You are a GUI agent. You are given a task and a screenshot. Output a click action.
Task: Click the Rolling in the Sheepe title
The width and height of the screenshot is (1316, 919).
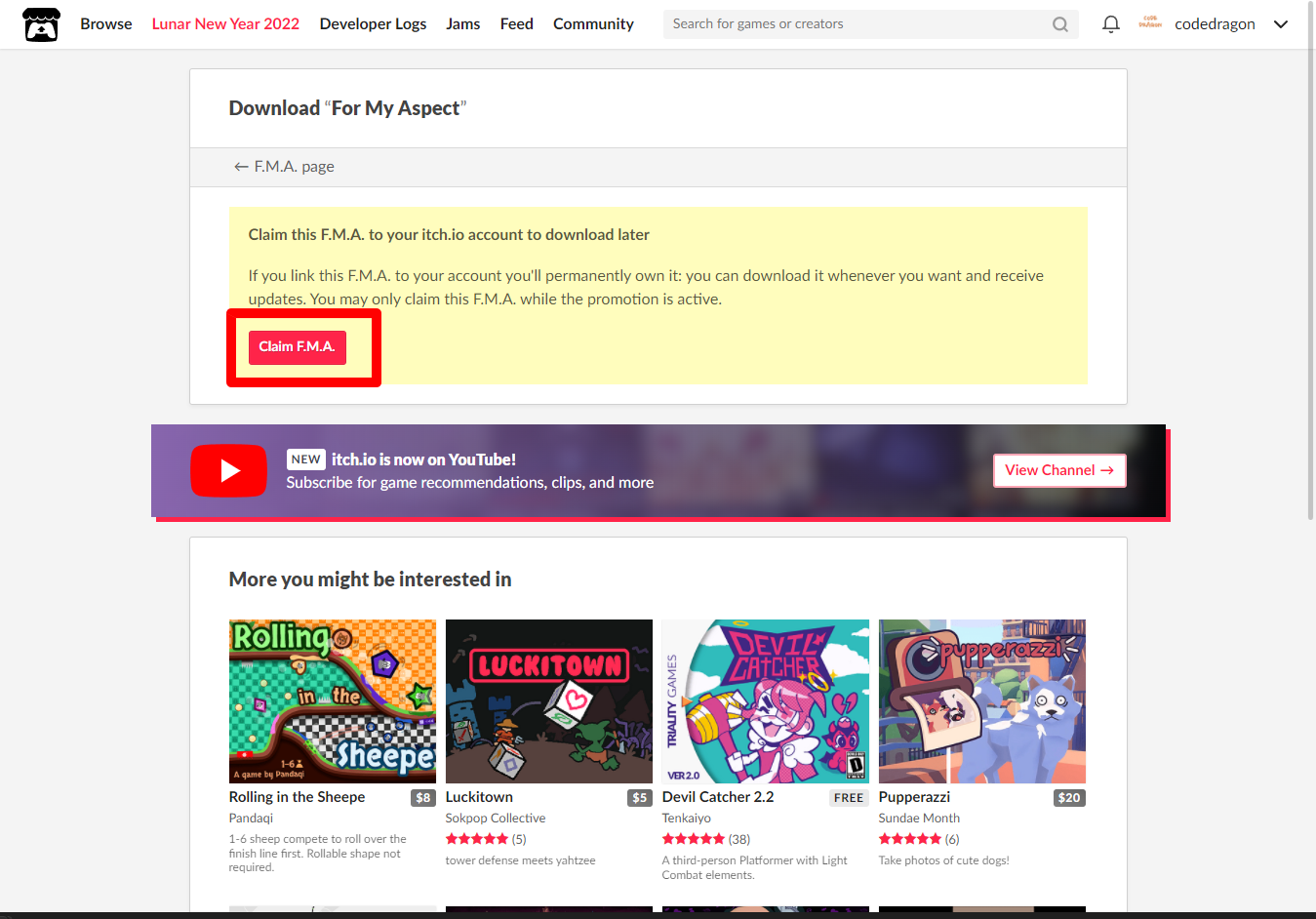coord(298,797)
